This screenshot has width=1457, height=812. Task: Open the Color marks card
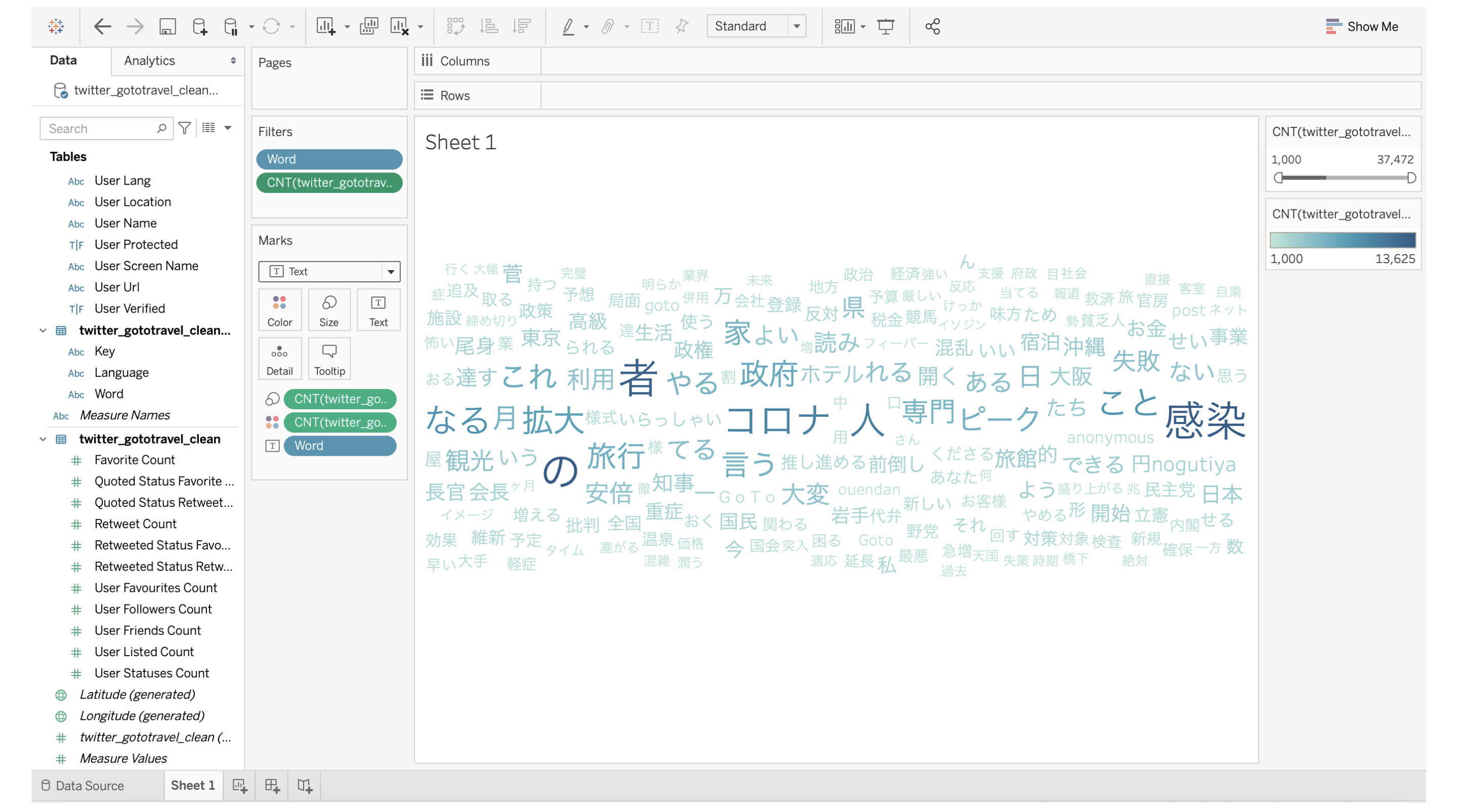pos(280,311)
